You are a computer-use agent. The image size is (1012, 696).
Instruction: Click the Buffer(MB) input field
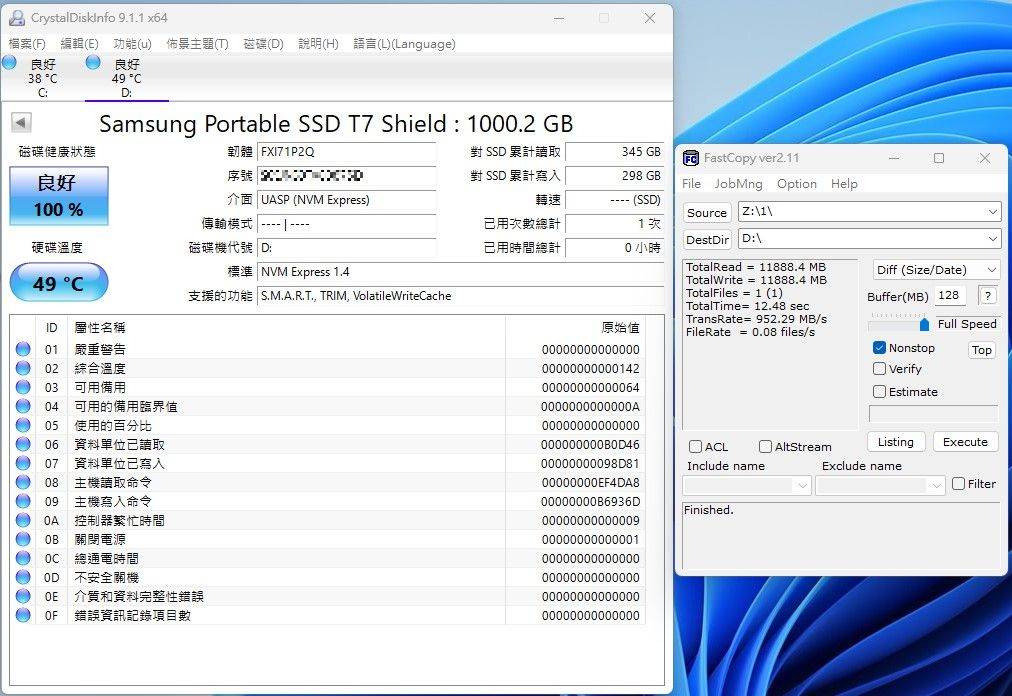click(948, 295)
